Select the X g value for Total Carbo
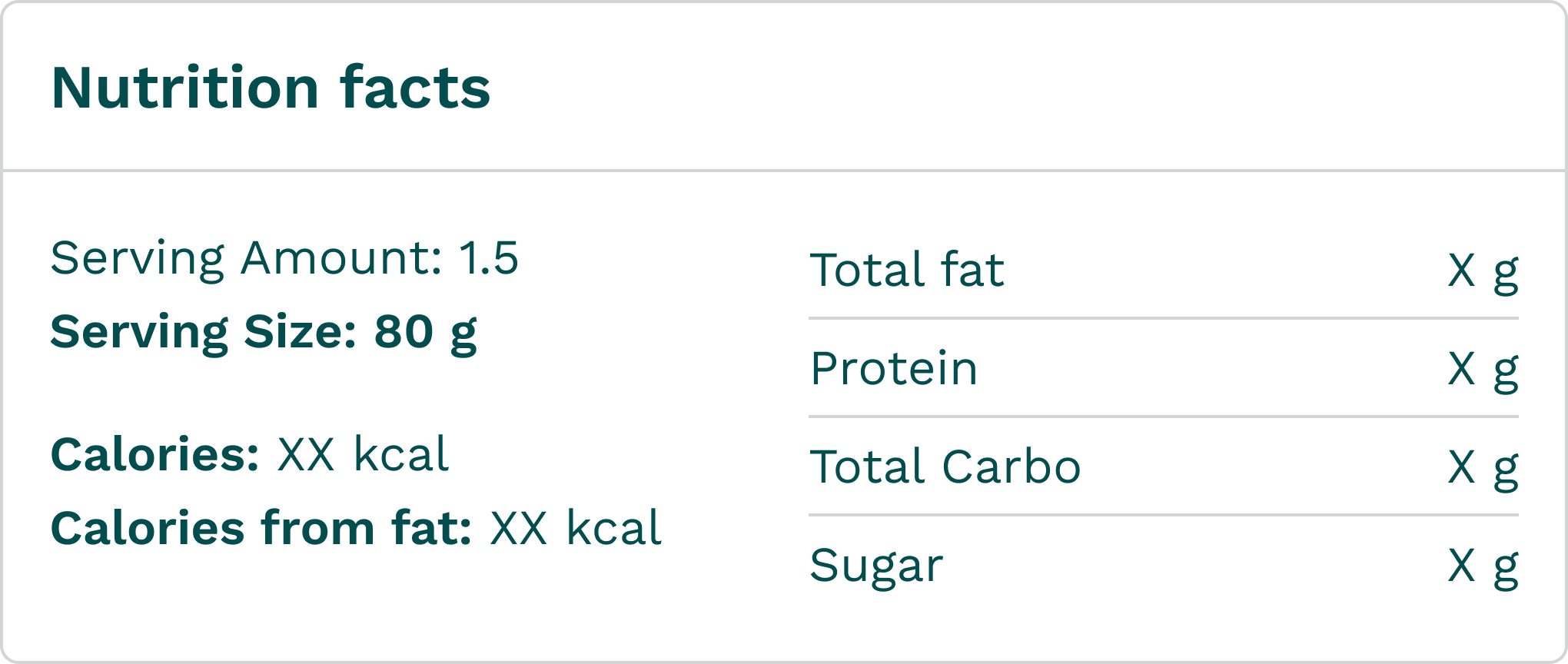The width and height of the screenshot is (1568, 664). [1483, 467]
